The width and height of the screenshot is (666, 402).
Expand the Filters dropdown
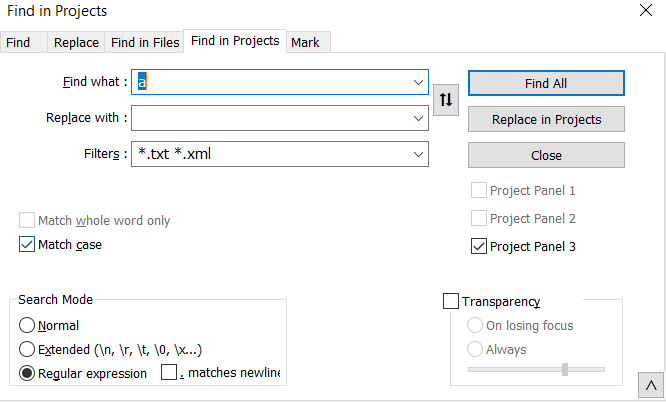click(x=418, y=154)
